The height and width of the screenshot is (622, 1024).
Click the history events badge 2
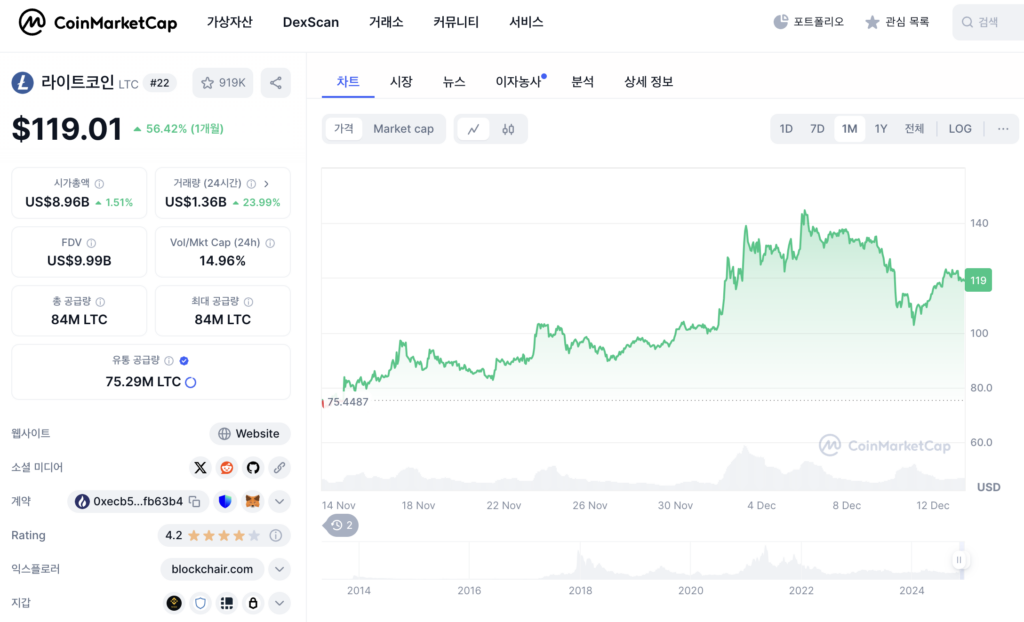[x=342, y=525]
